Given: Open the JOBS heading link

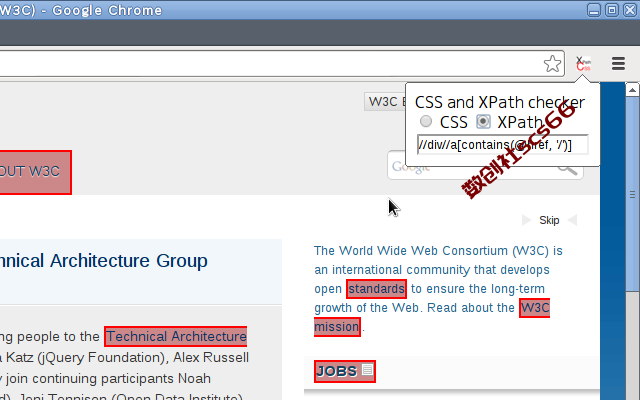Looking at the screenshot, I should pyautogui.click(x=337, y=371).
